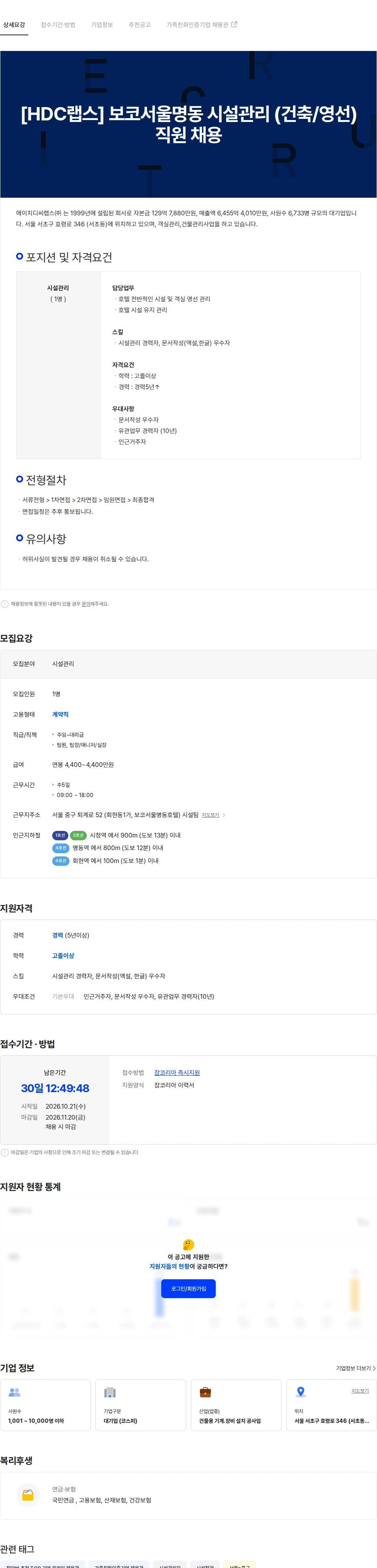Click thinking emoji above applicant statistics prompt
The width and height of the screenshot is (377, 1568).
[188, 1245]
